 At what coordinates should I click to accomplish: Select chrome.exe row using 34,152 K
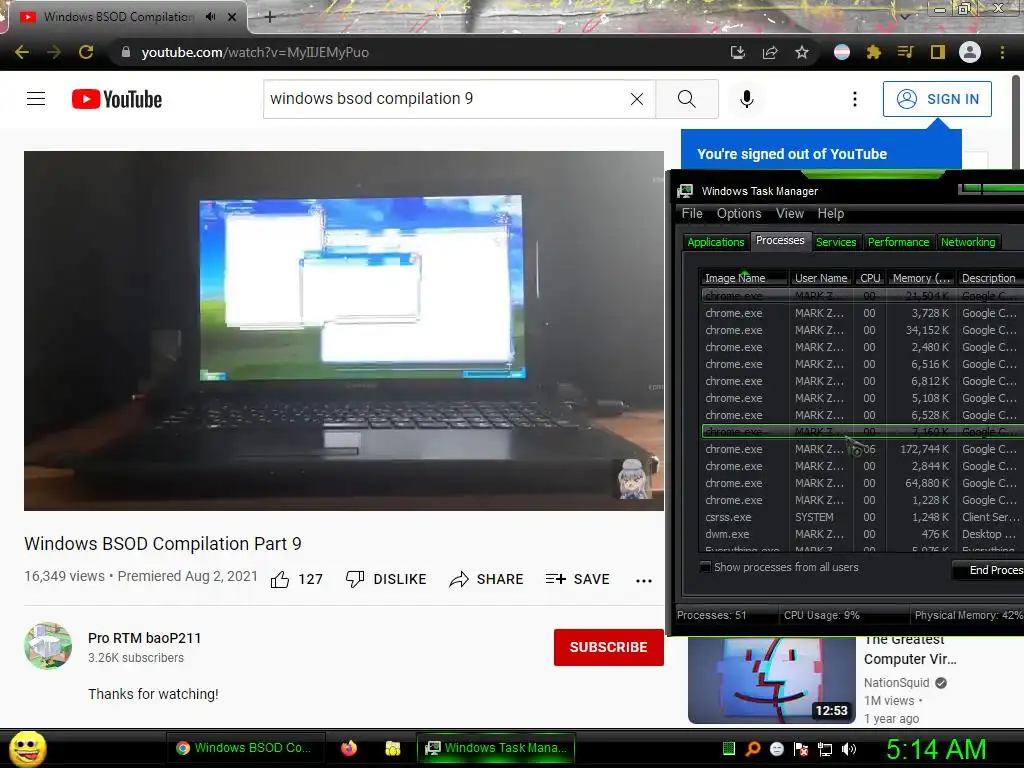[x=863, y=330]
